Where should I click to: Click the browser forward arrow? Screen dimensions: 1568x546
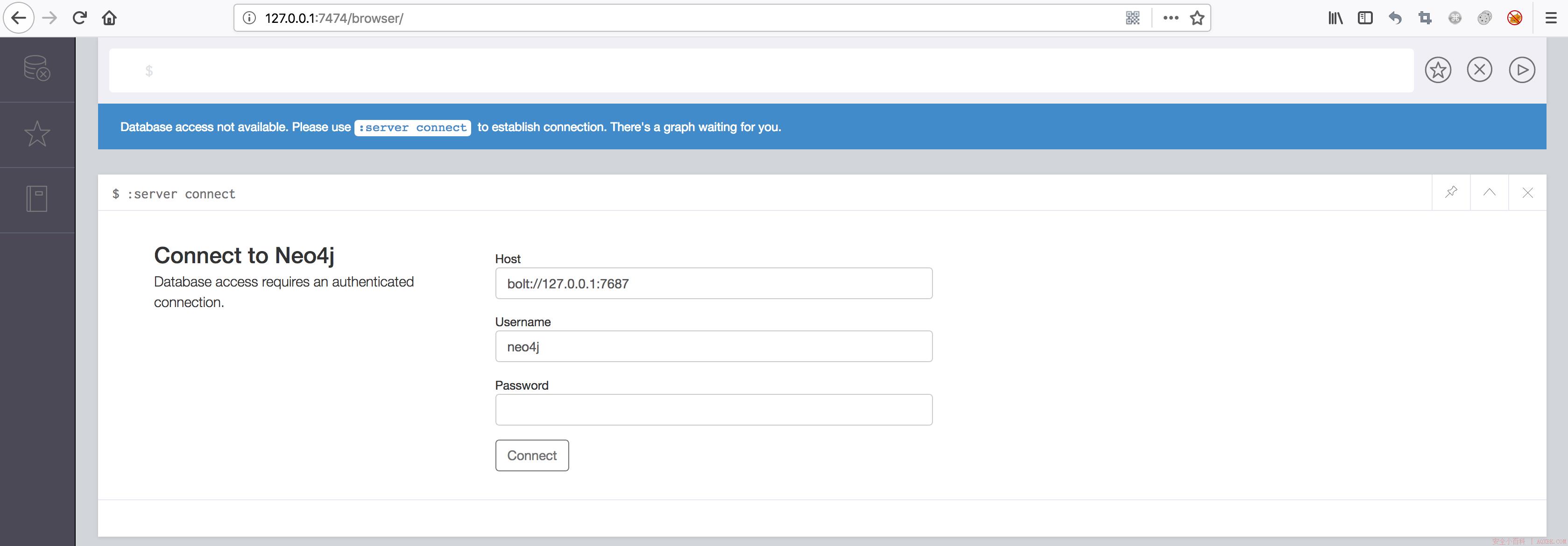[50, 18]
